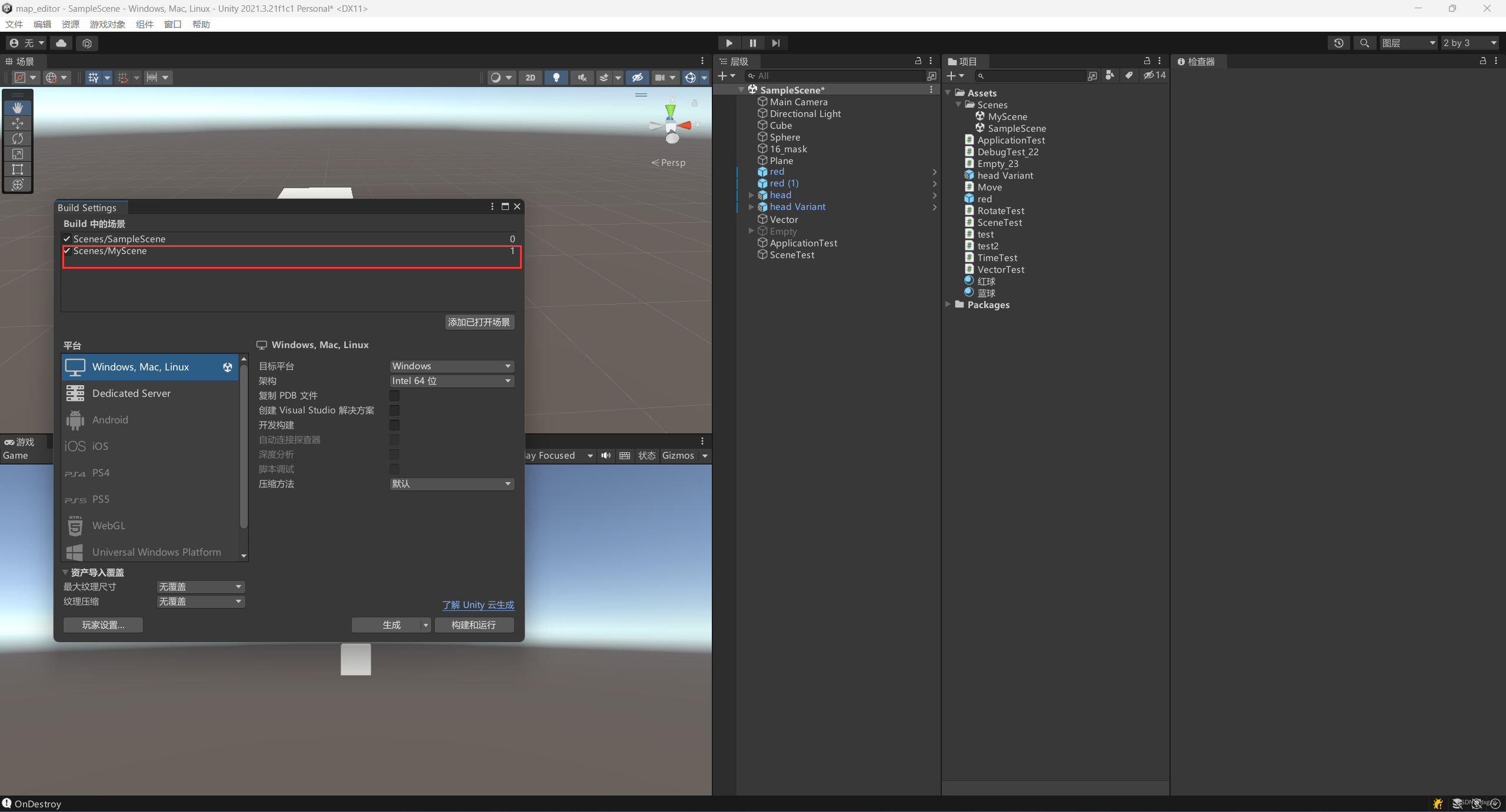Click 添加已打开场景 Add Open Scenes button
This screenshot has height=812, width=1506.
pos(480,321)
